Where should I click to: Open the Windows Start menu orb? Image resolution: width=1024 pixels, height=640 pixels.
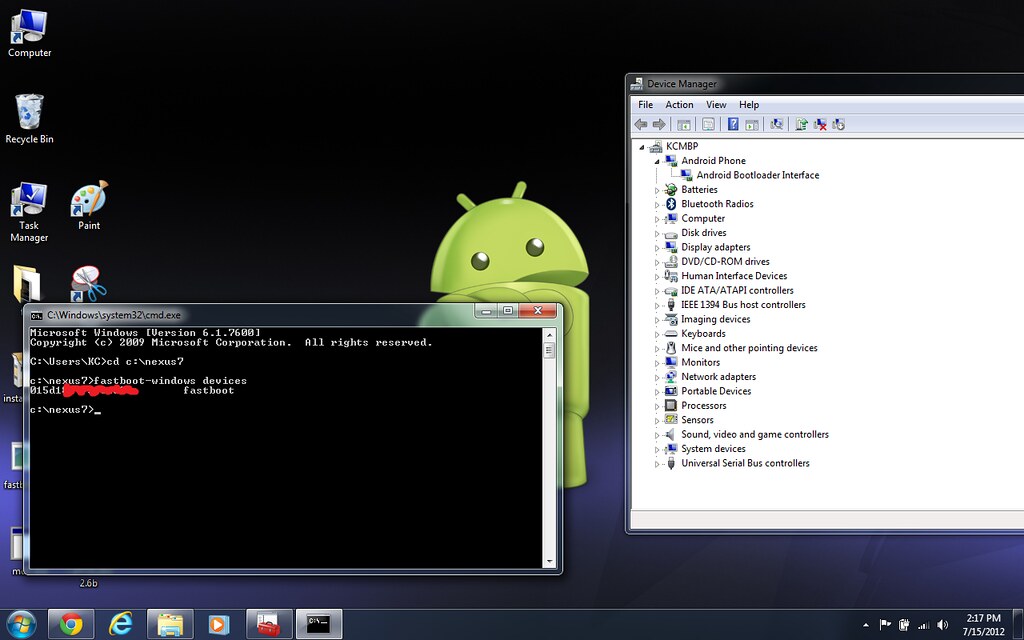coord(21,624)
